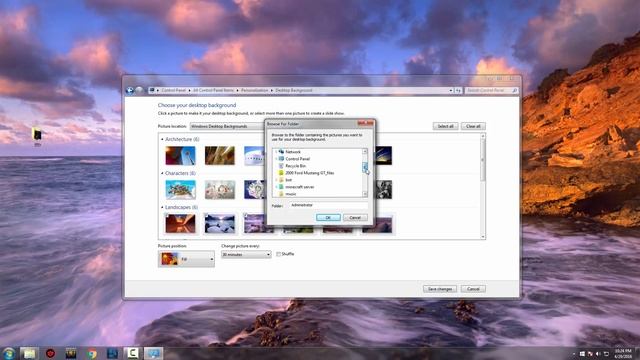This screenshot has height=360, width=640.
Task: Click the wallpaper list scroll down arrow
Action: coord(483,237)
